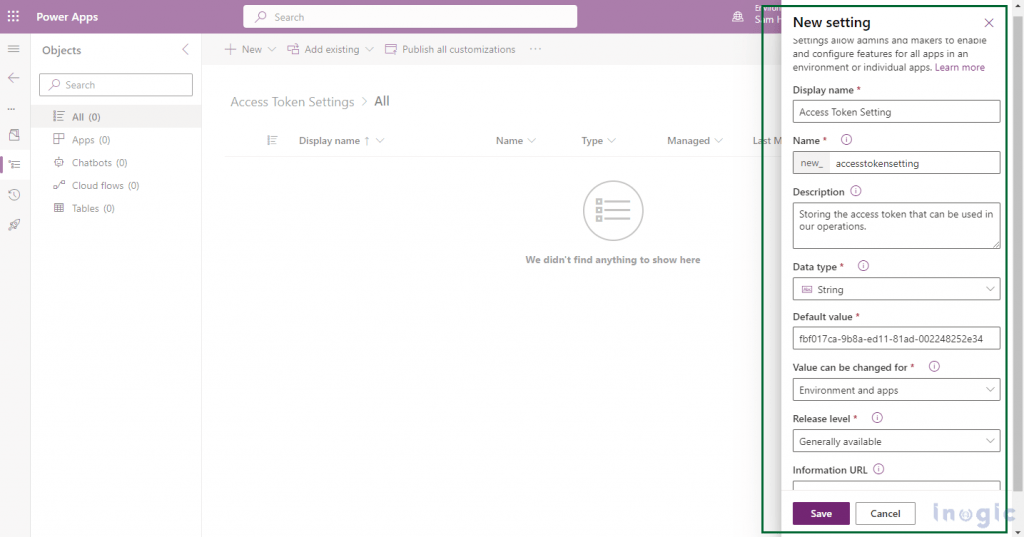
Task: Toggle the hamburger navigation menu
Action: pos(13,49)
